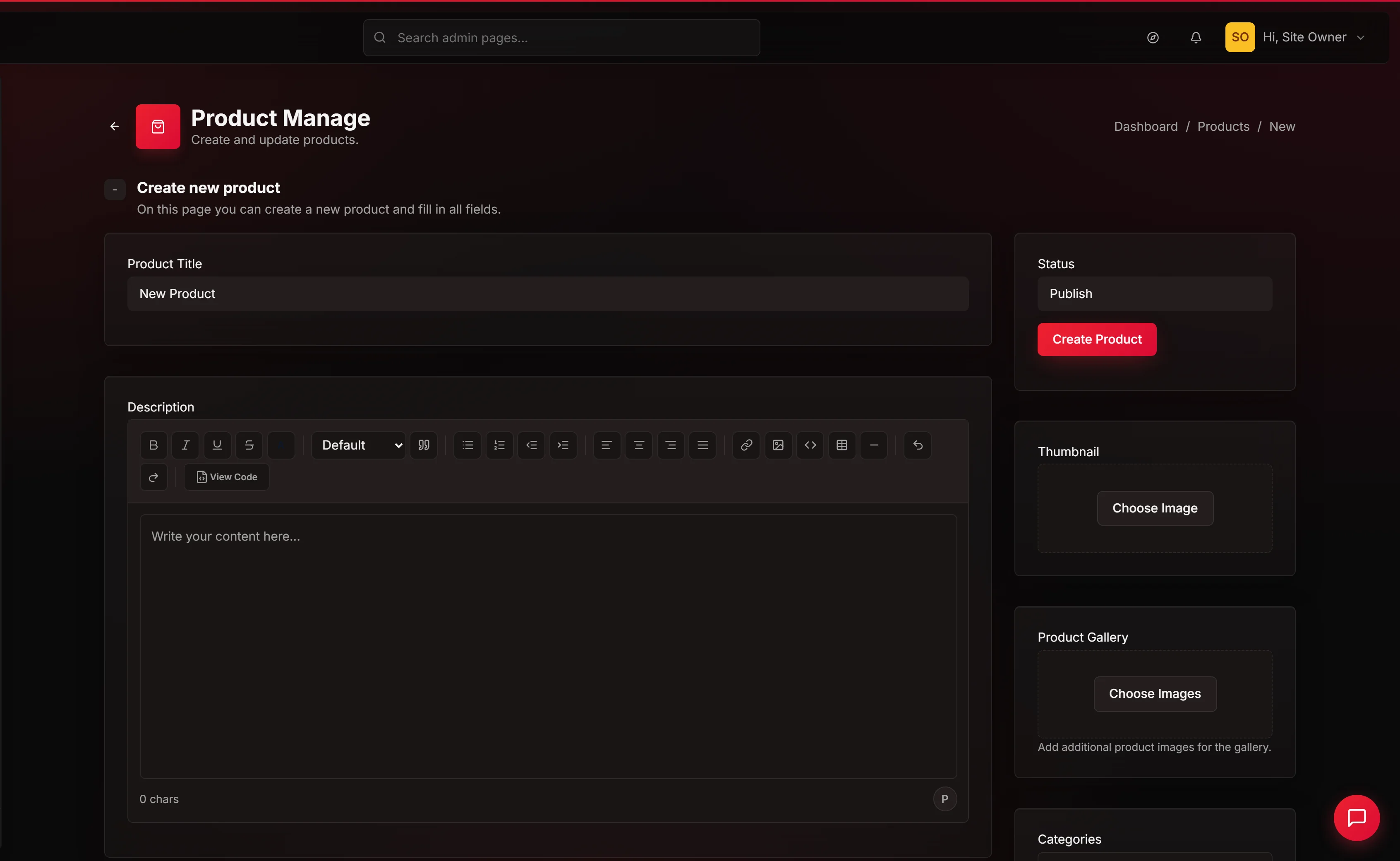Align text right
Image resolution: width=1400 pixels, height=861 pixels.
pyautogui.click(x=671, y=445)
